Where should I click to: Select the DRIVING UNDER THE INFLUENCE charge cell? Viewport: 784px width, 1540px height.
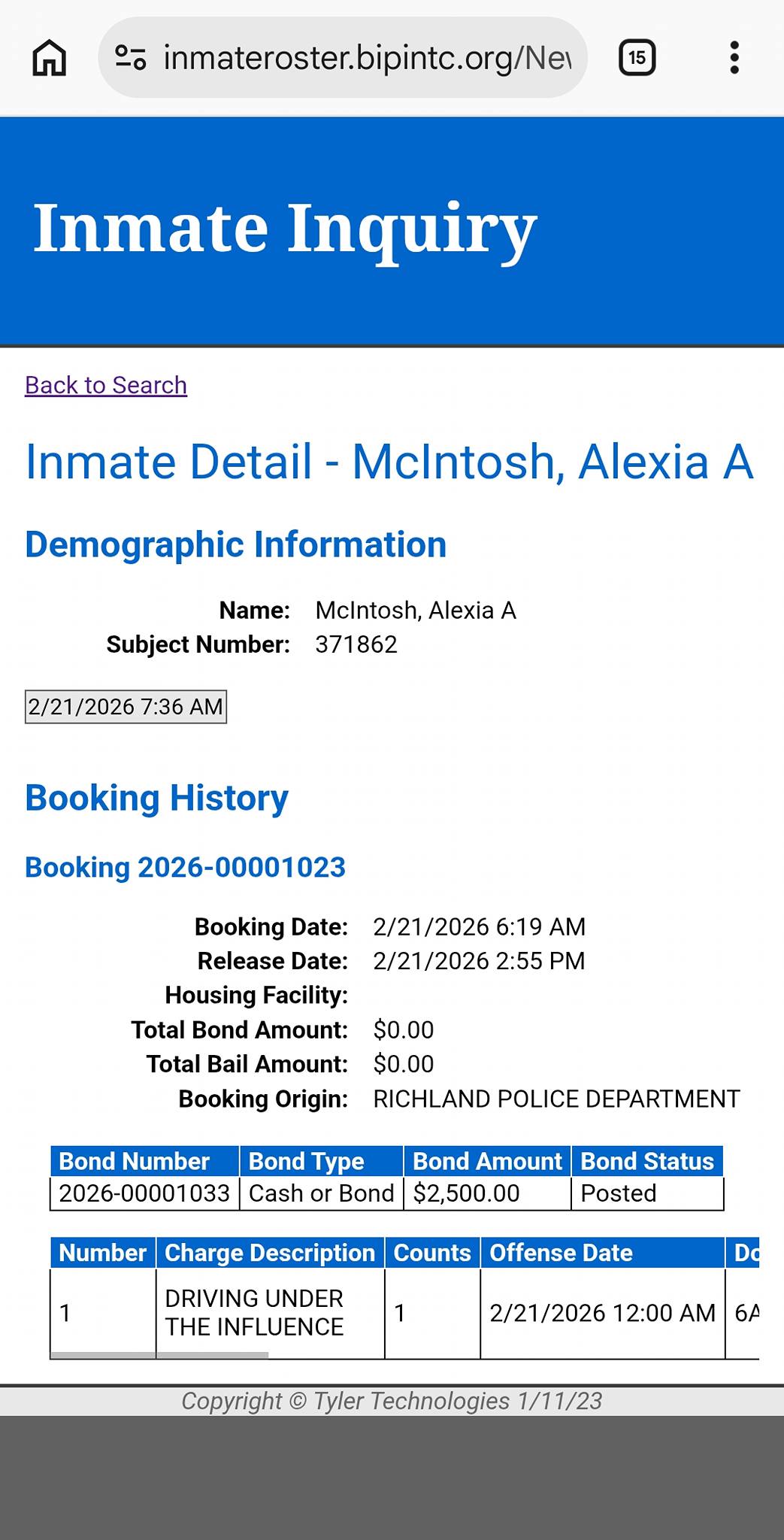pyautogui.click(x=271, y=1313)
